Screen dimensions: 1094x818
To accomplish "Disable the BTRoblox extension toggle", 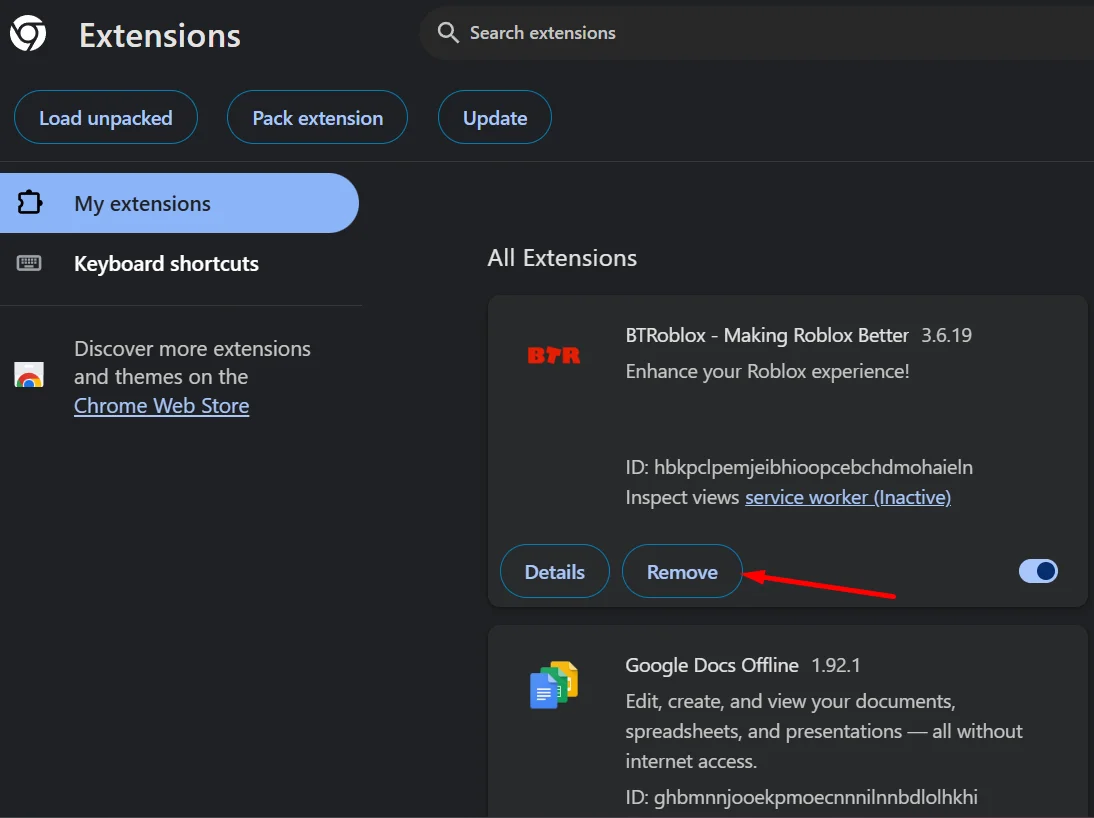I will click(1038, 571).
